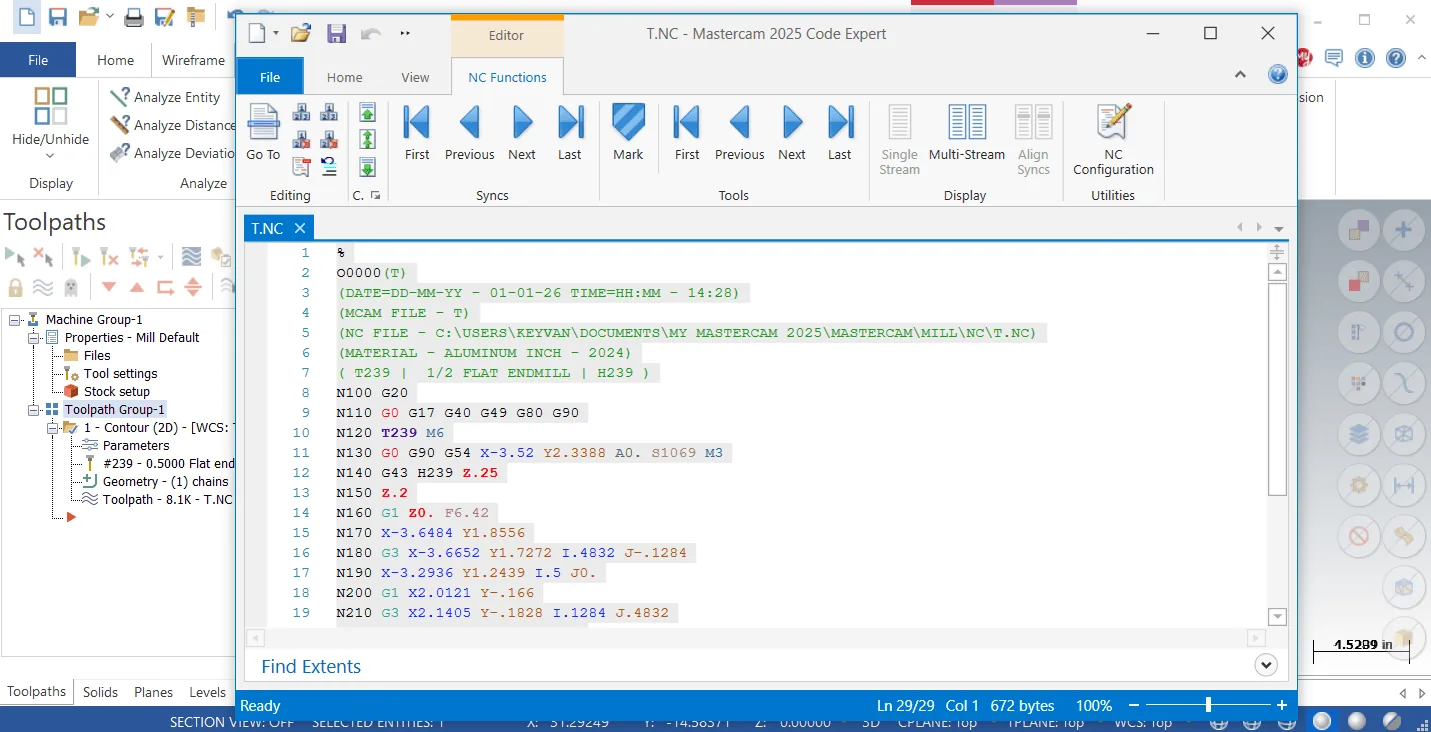Switch to Solids tab at panel bottom
1431x732 pixels.
point(100,692)
